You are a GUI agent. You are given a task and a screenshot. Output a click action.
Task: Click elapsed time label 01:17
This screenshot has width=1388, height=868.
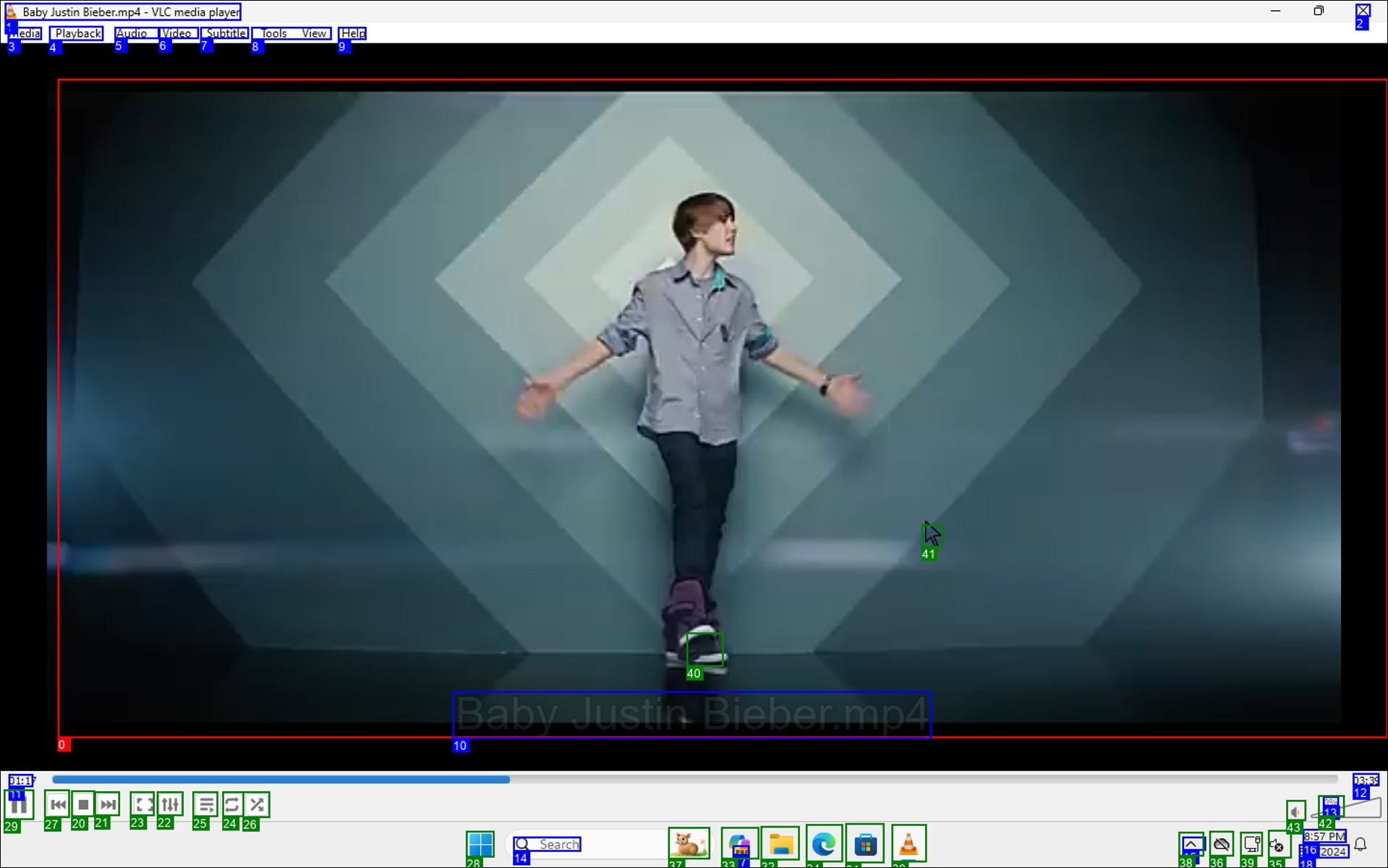click(x=22, y=780)
